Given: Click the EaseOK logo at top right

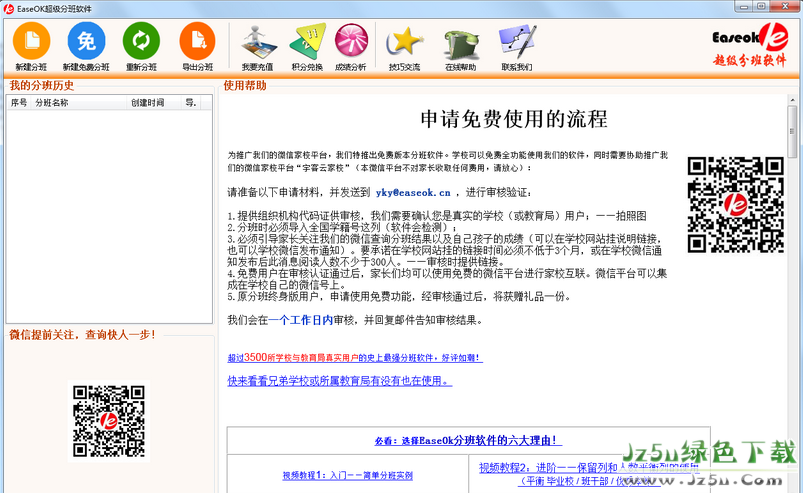Looking at the screenshot, I should 750,45.
